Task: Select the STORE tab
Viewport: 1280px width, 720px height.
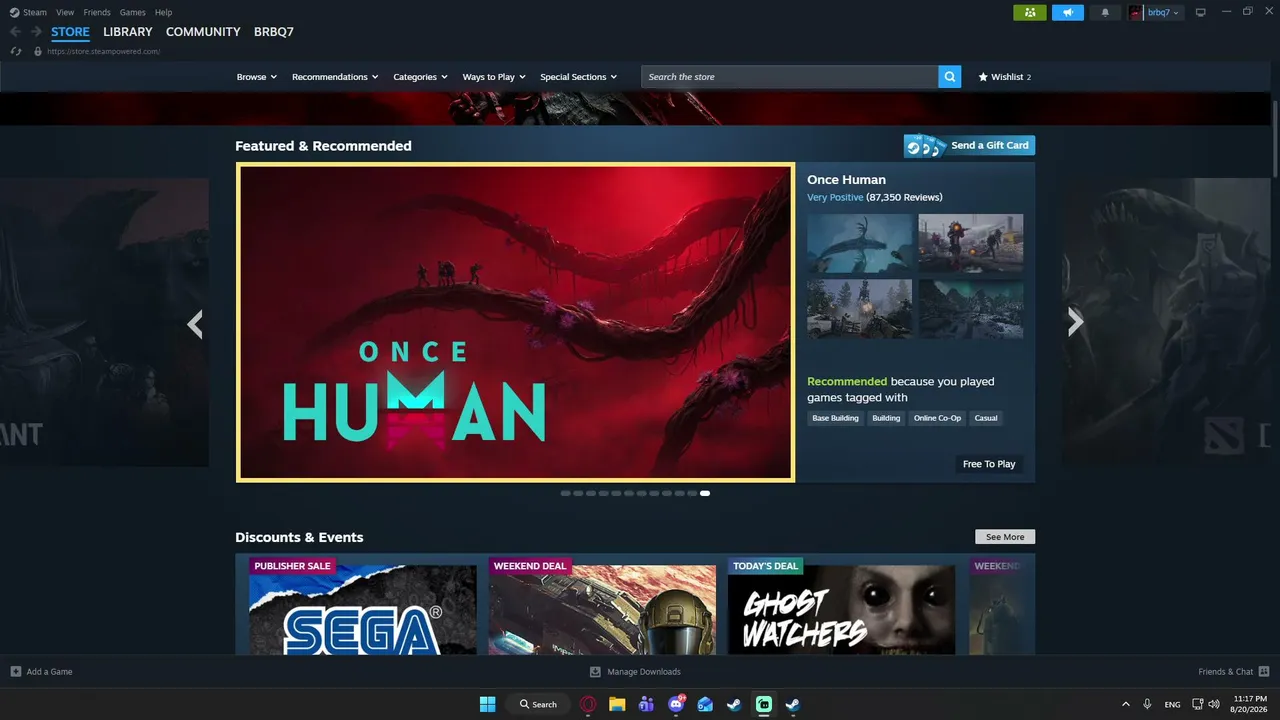Action: 70,32
